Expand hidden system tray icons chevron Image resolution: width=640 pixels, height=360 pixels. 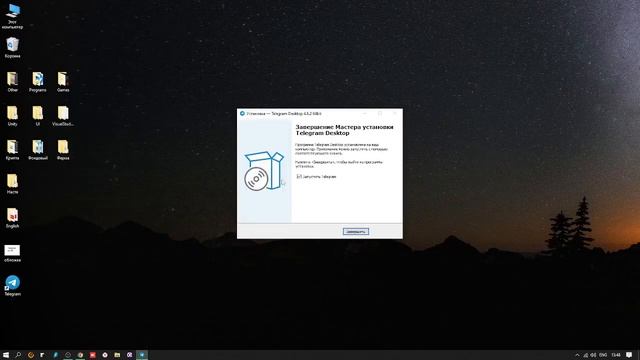[577, 355]
